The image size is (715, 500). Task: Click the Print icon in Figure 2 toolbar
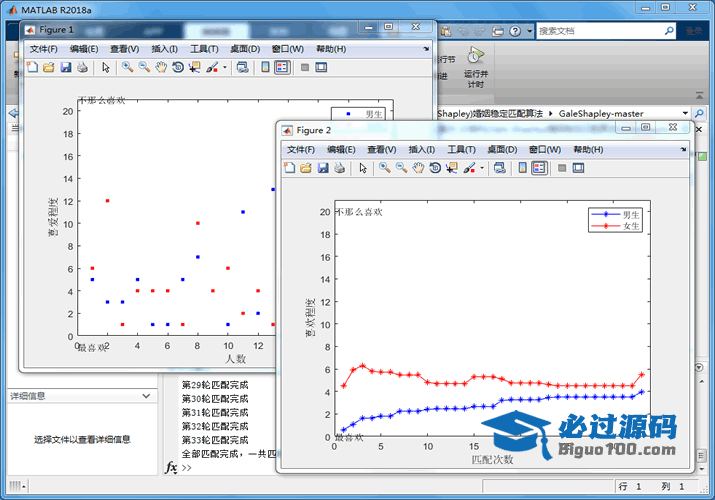click(340, 168)
